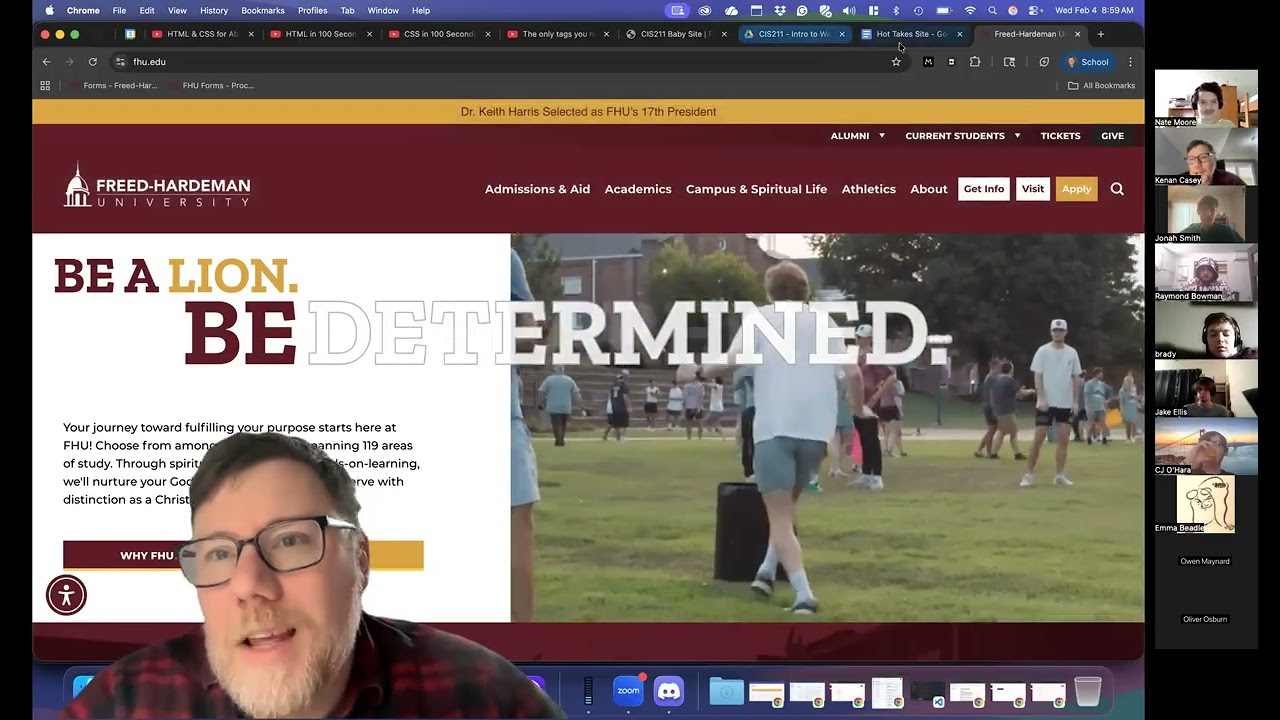Click the Freed-Hardeman University logo

pos(157,186)
